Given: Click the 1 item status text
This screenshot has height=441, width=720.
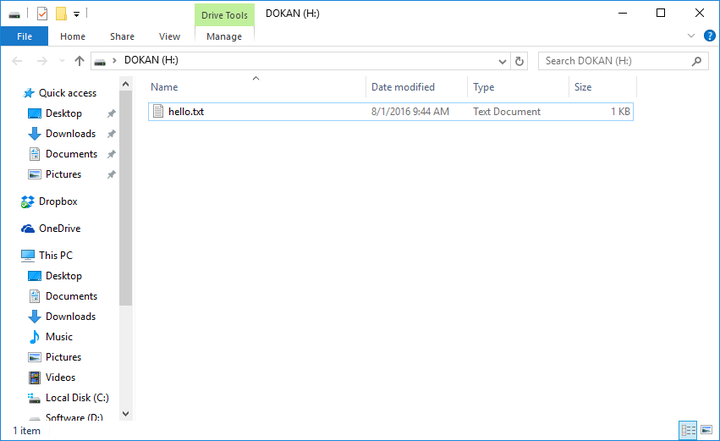Looking at the screenshot, I should click(x=27, y=431).
